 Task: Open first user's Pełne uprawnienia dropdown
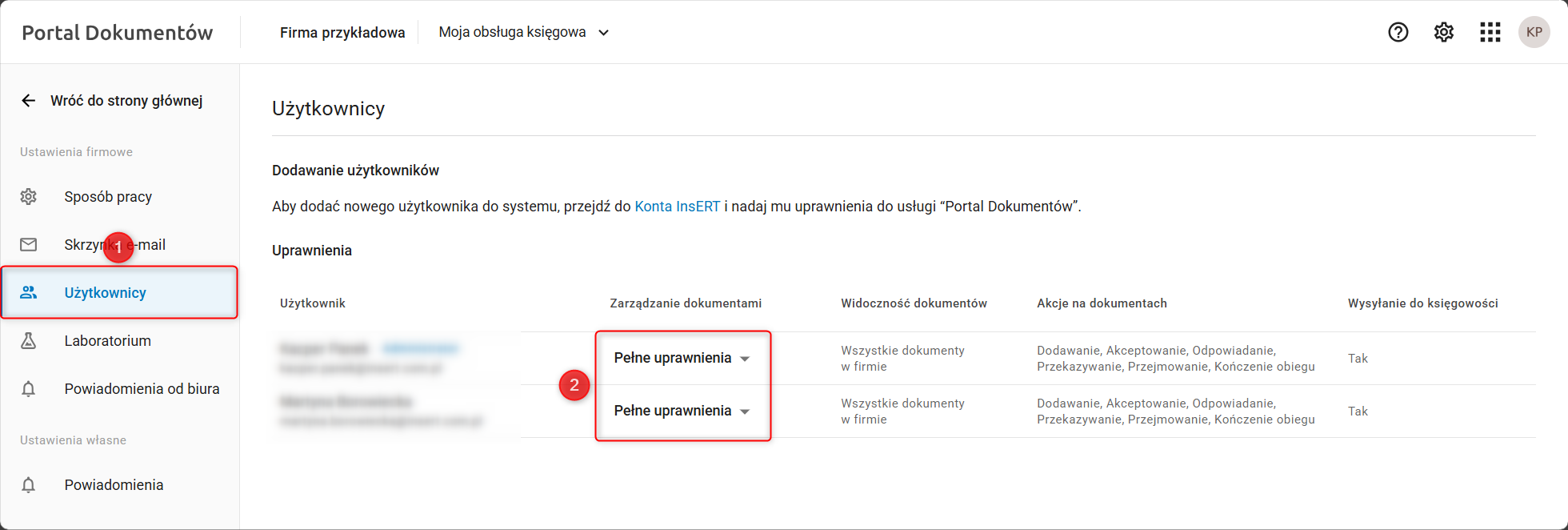pos(682,358)
